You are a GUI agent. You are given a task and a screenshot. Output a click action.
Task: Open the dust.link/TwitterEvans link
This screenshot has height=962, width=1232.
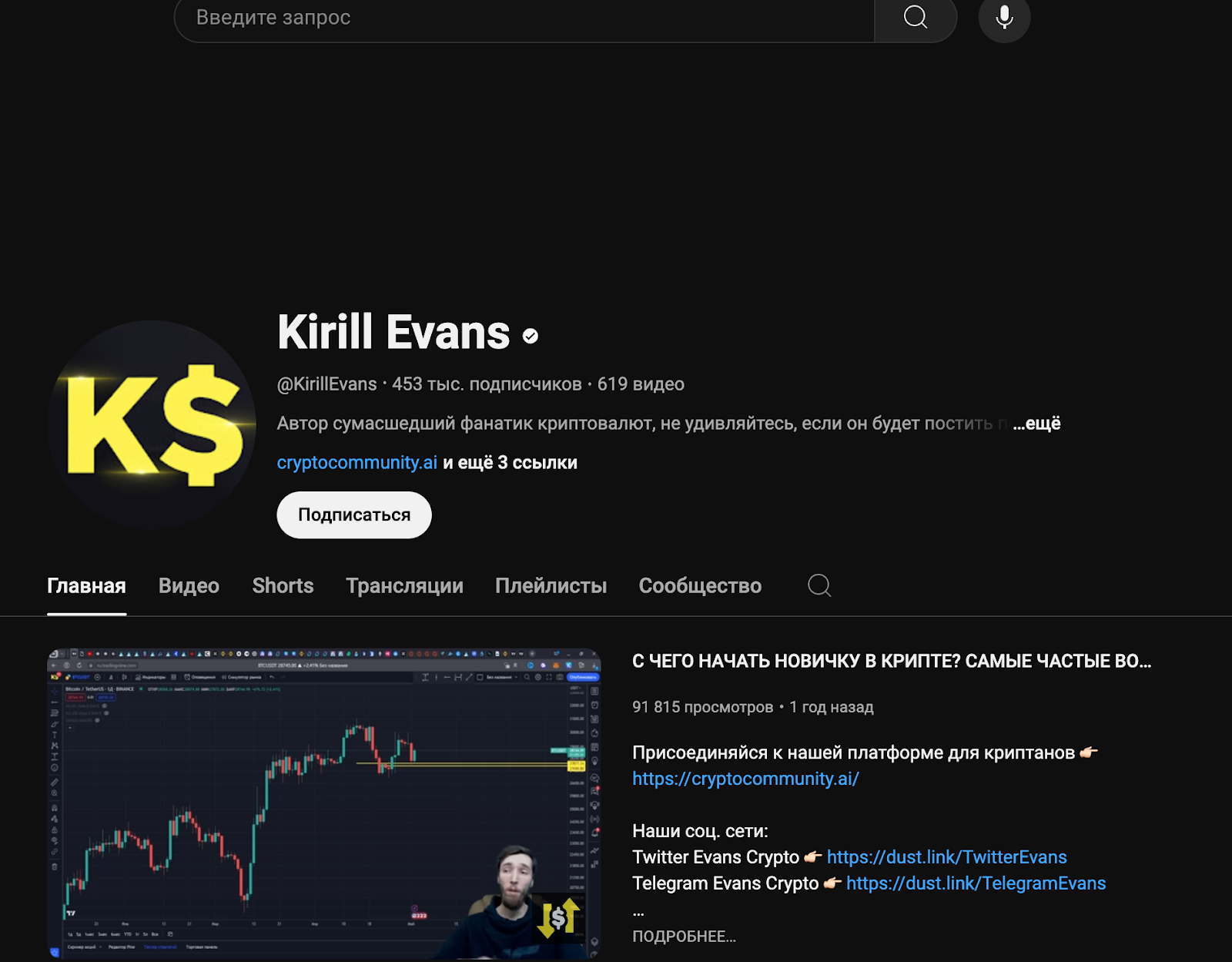[947, 857]
